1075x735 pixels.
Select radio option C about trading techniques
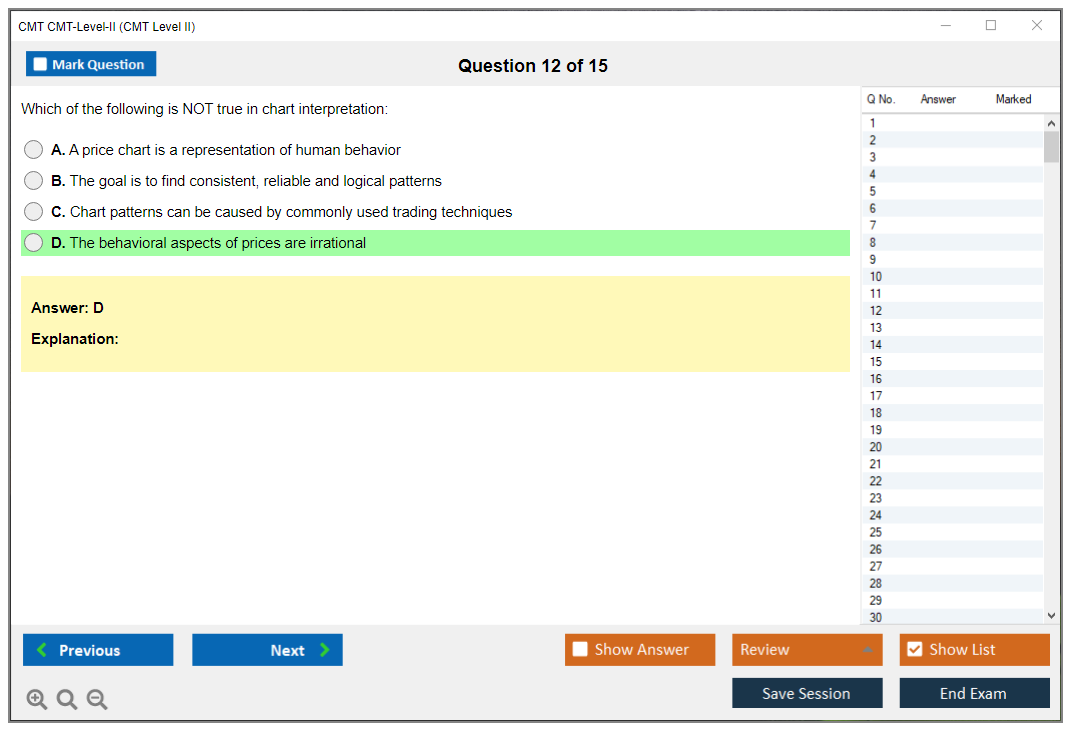pos(34,212)
